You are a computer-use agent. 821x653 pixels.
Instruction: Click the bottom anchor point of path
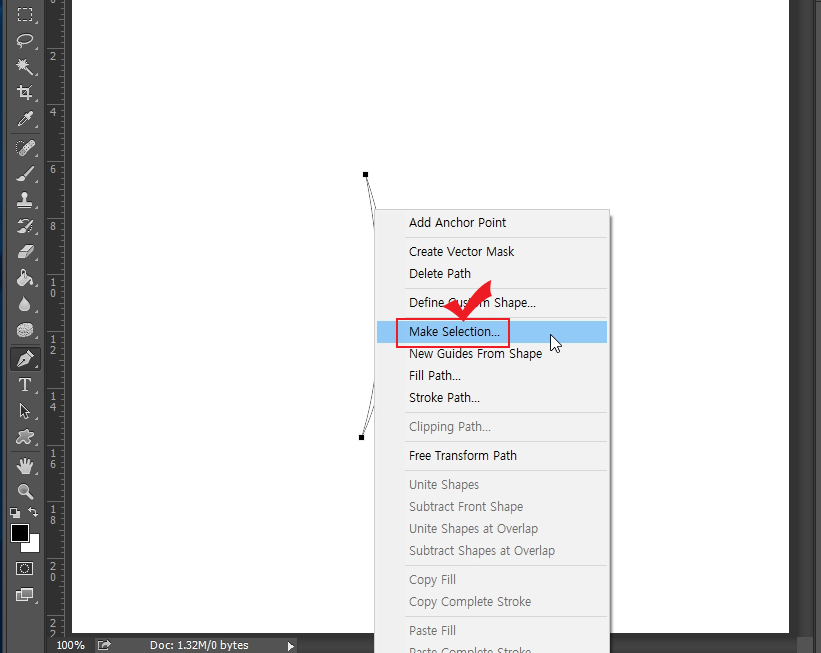click(x=361, y=437)
